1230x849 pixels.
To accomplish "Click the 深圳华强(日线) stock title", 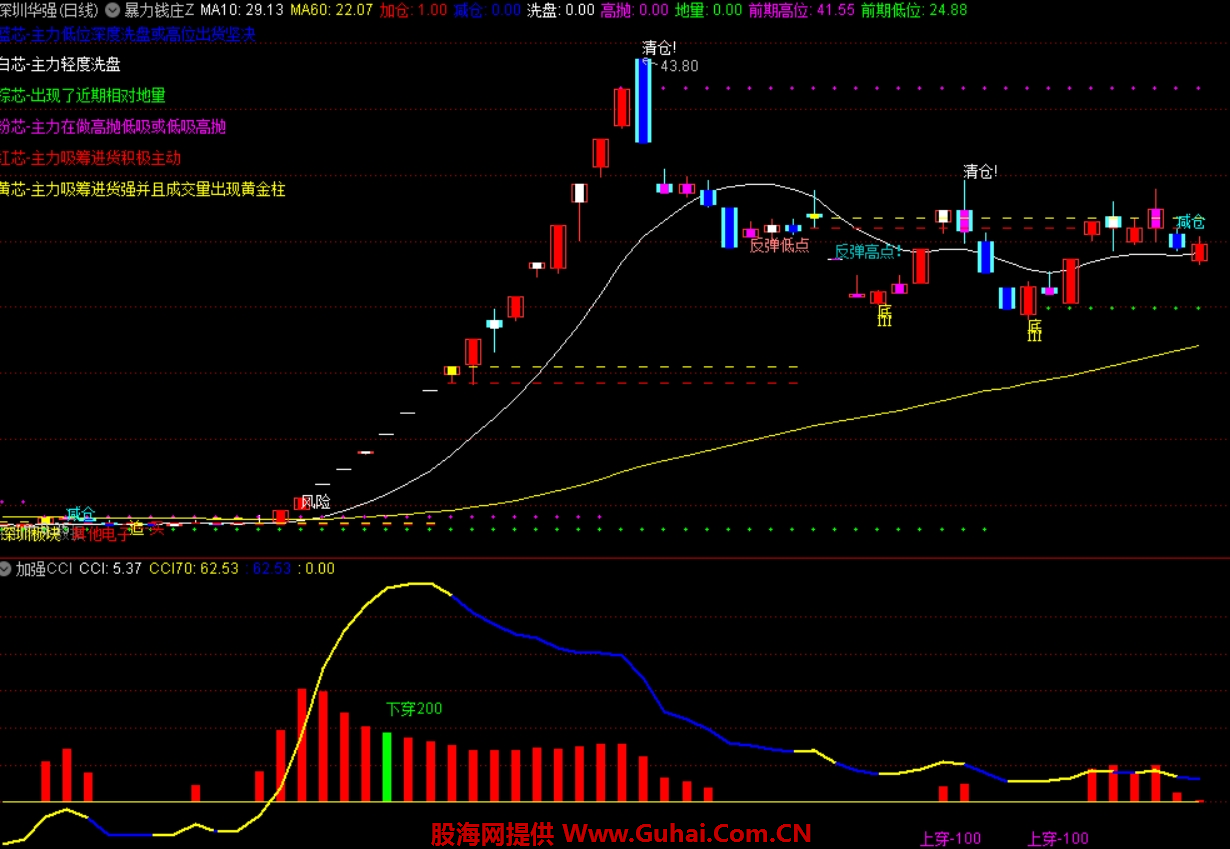I will [49, 10].
